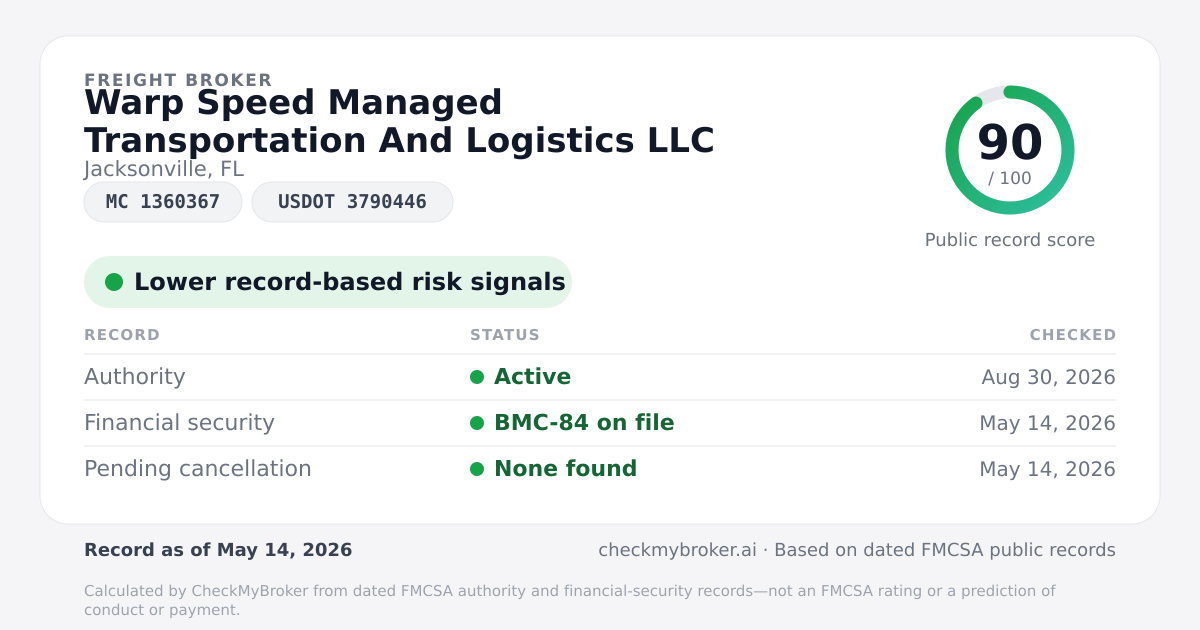Click the USDOT 3790446 badge
The height and width of the screenshot is (630, 1200).
click(x=352, y=202)
